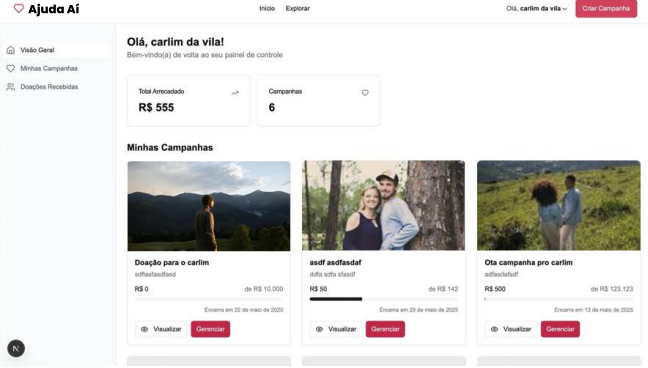648x368 pixels.
Task: Click the mountain landscape campaign photo
Action: (x=209, y=206)
